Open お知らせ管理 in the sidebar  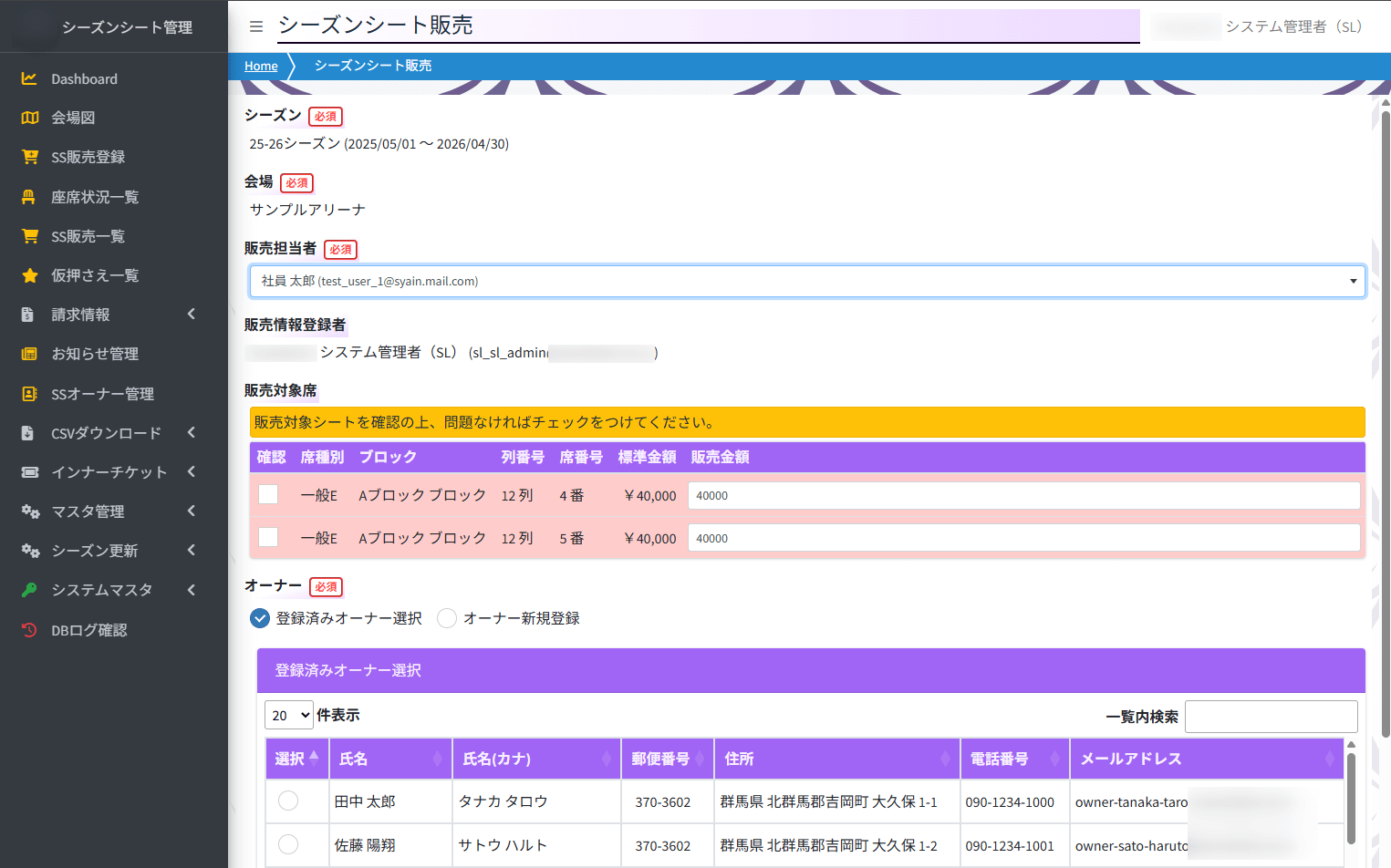tap(95, 354)
